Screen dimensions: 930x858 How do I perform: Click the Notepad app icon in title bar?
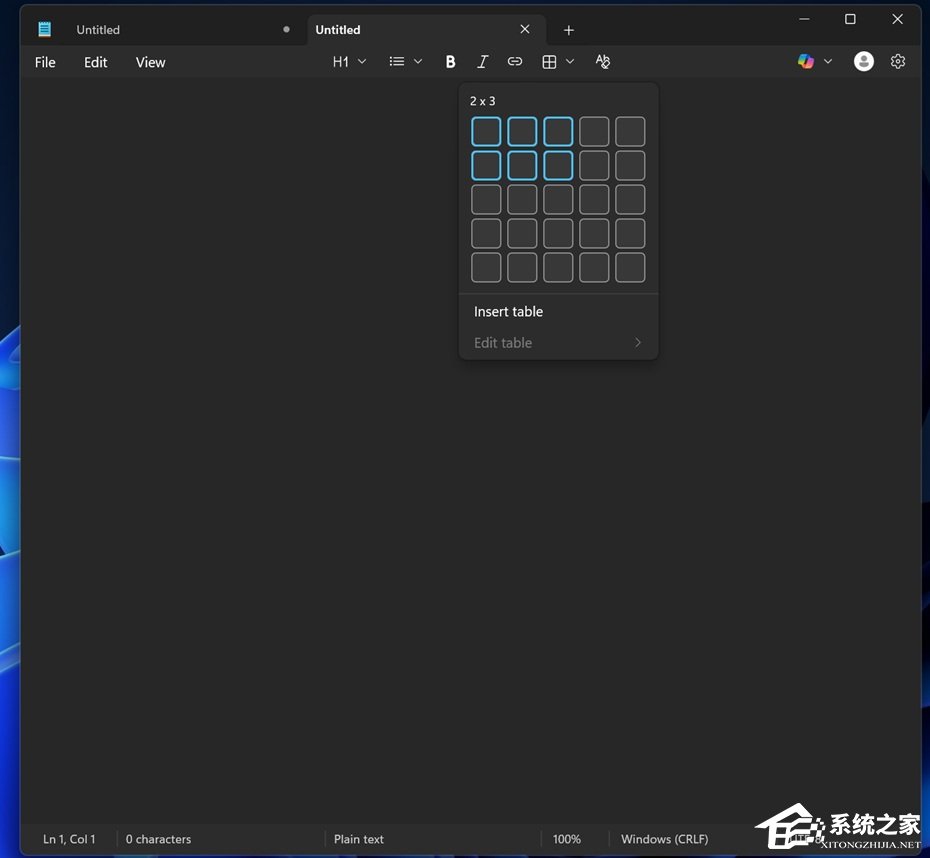pyautogui.click(x=44, y=29)
